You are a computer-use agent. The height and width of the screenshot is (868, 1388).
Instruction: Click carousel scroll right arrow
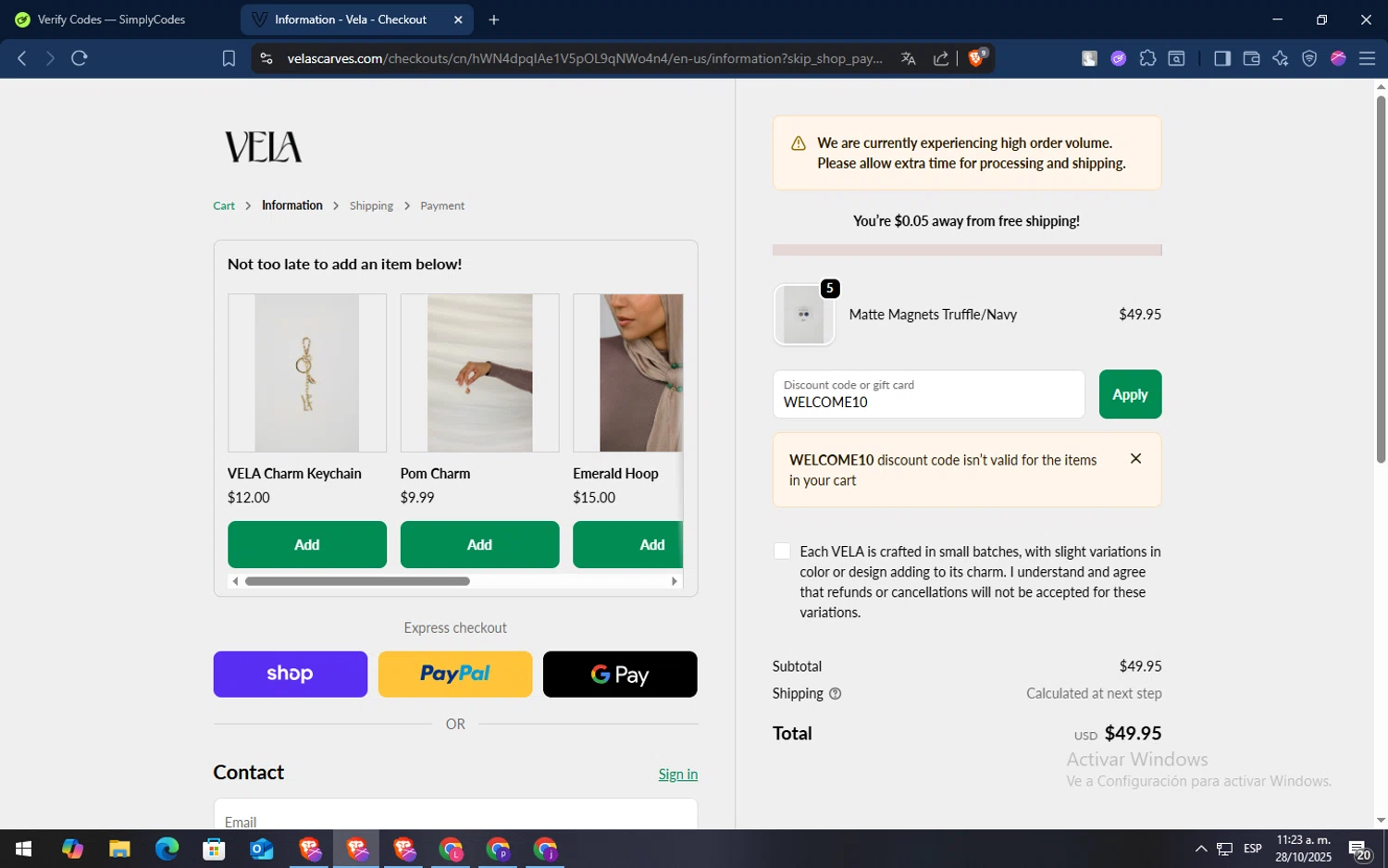(675, 581)
